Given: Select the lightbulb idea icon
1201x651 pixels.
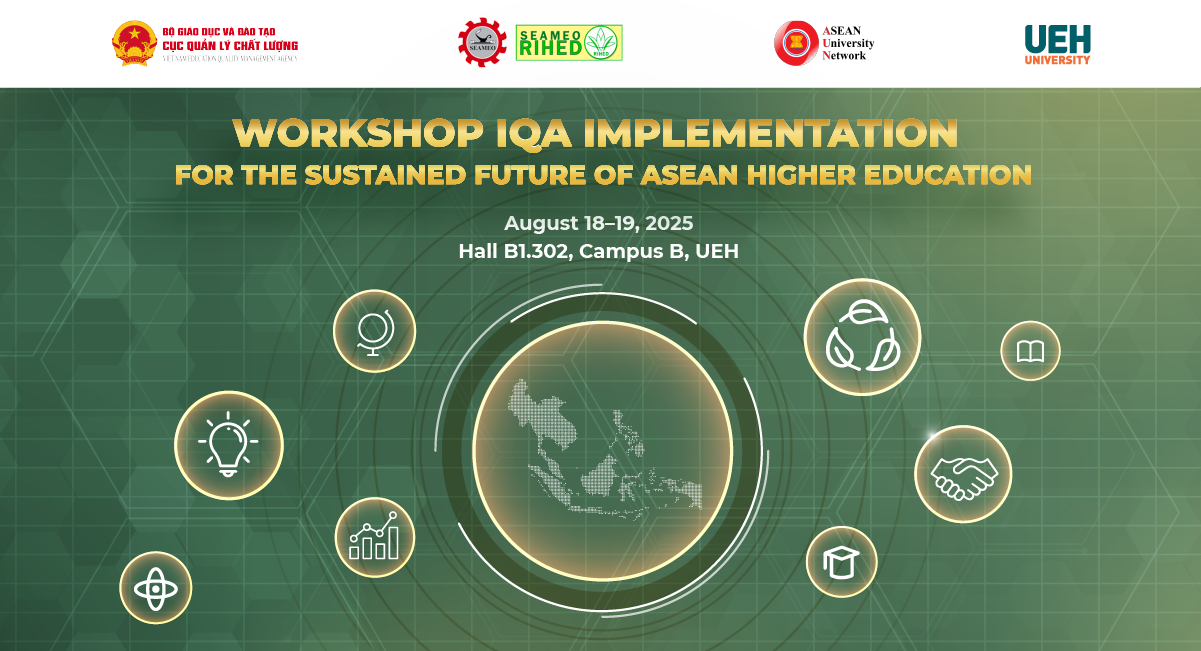Looking at the screenshot, I should pos(229,444).
